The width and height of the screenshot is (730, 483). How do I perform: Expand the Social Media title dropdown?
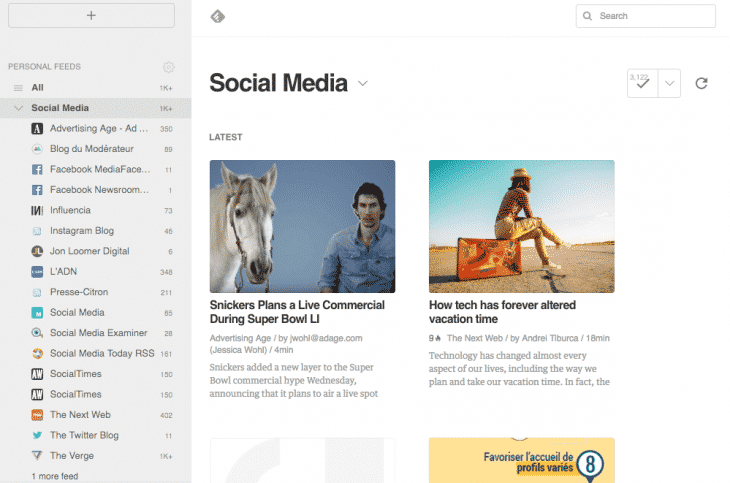pos(363,83)
